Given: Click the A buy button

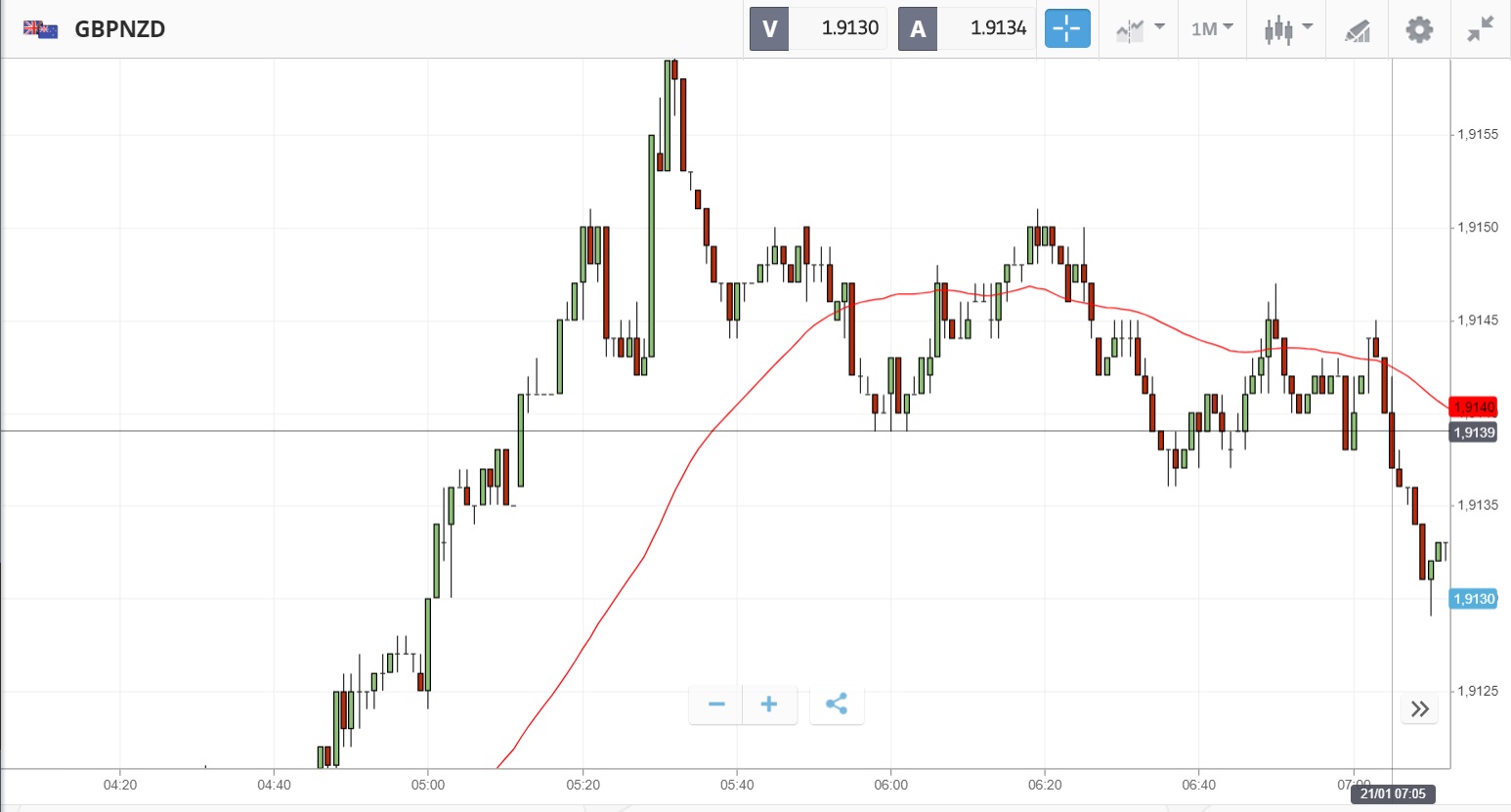Looking at the screenshot, I should (918, 28).
